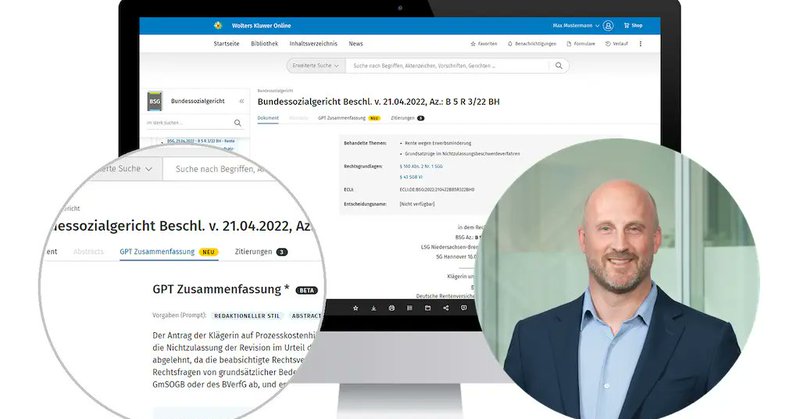
Task: Click the 'Rechtsgrundlagen:' label
Action: click(363, 166)
